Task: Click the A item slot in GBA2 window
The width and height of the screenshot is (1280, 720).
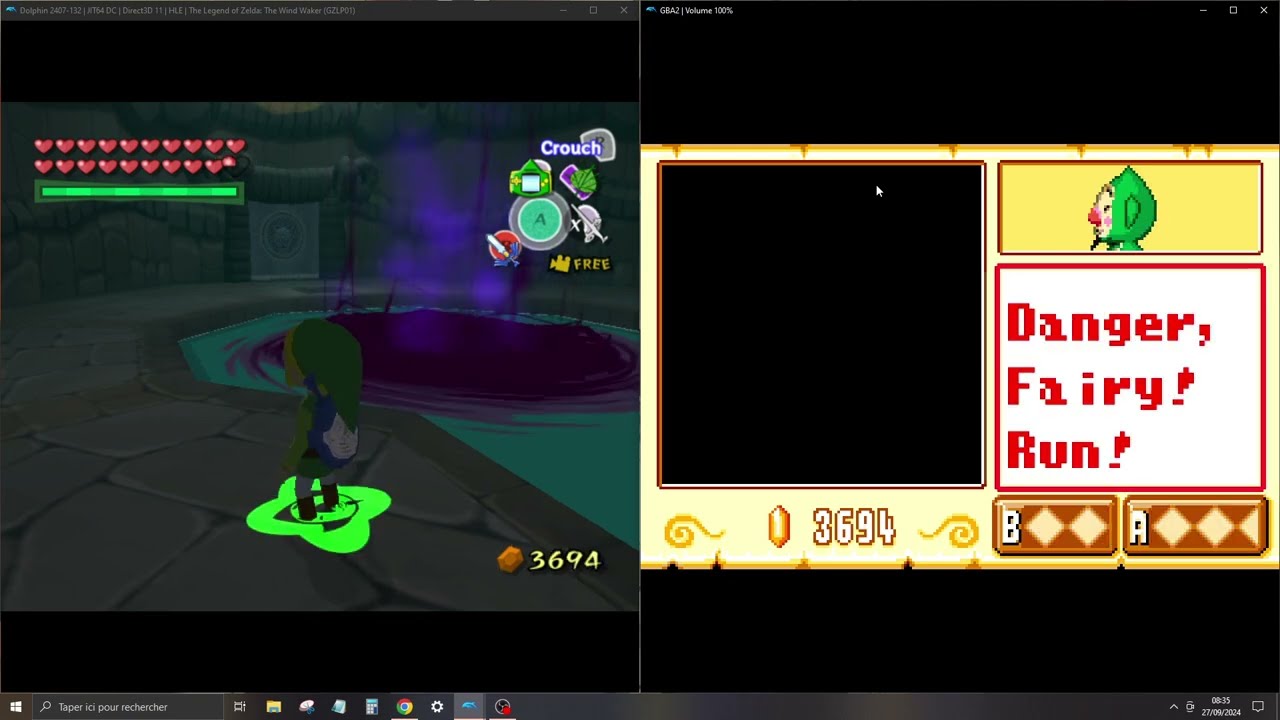Action: click(1196, 526)
